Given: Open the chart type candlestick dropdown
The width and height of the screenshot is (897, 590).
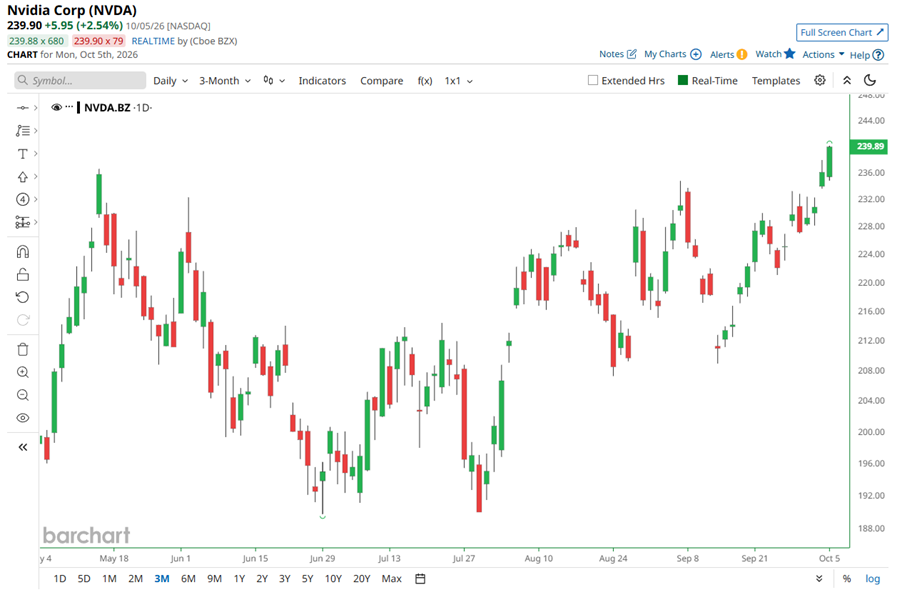Looking at the screenshot, I should (x=274, y=81).
